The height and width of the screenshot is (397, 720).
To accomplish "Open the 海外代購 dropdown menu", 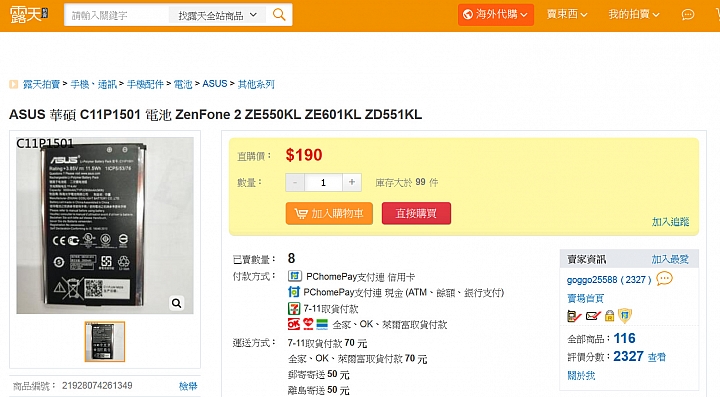I will (x=495, y=15).
